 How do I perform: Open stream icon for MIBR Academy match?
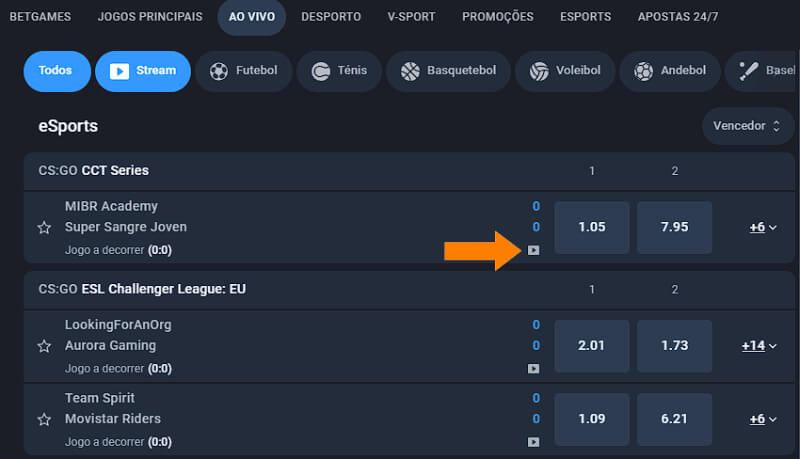coord(533,250)
